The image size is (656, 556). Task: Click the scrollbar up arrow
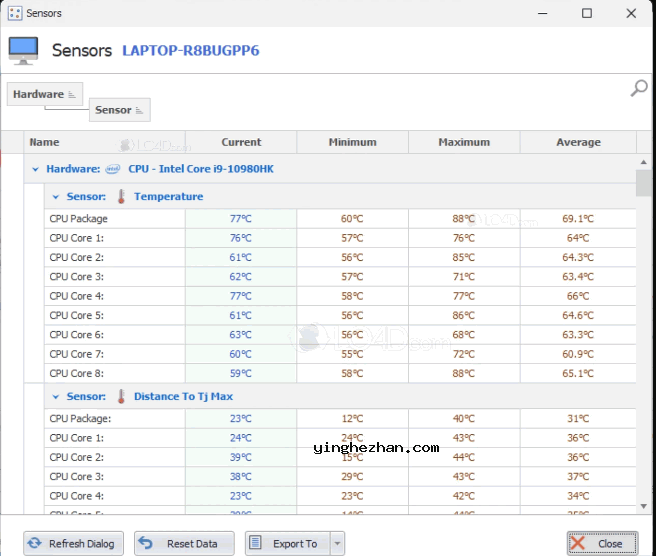click(x=643, y=162)
